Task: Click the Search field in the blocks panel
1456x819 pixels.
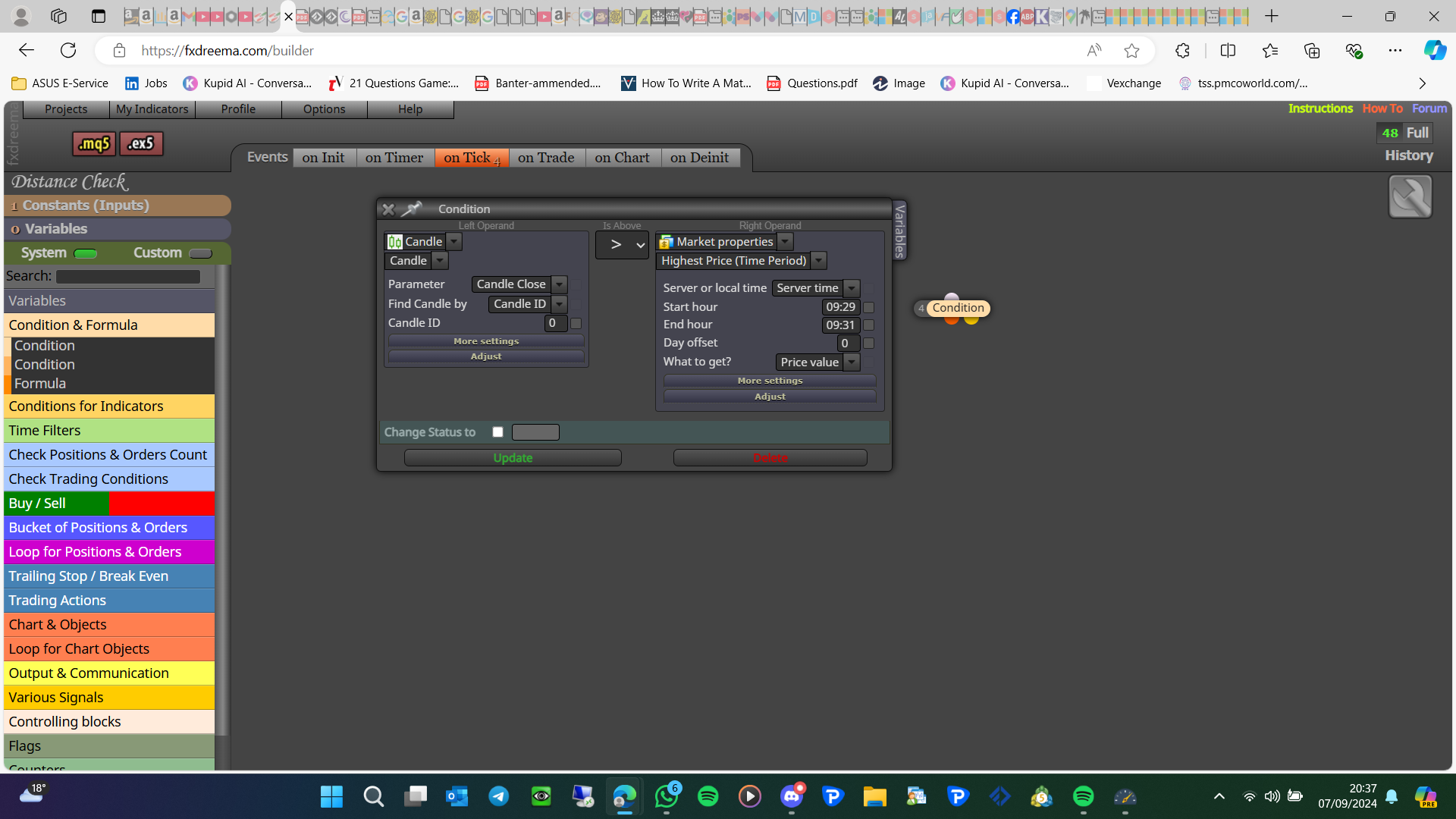Action: tap(128, 277)
